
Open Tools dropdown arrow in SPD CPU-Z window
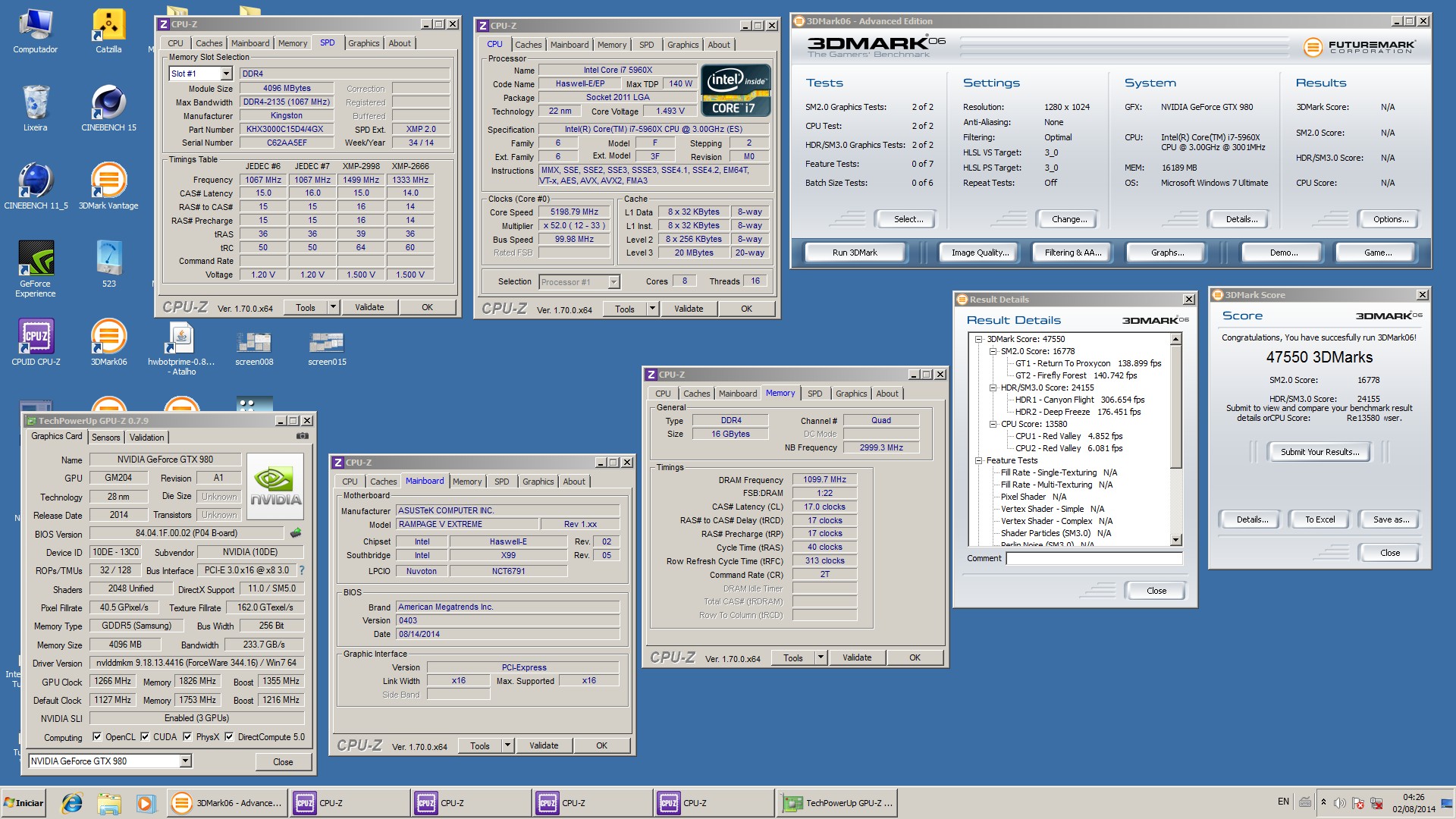click(333, 307)
